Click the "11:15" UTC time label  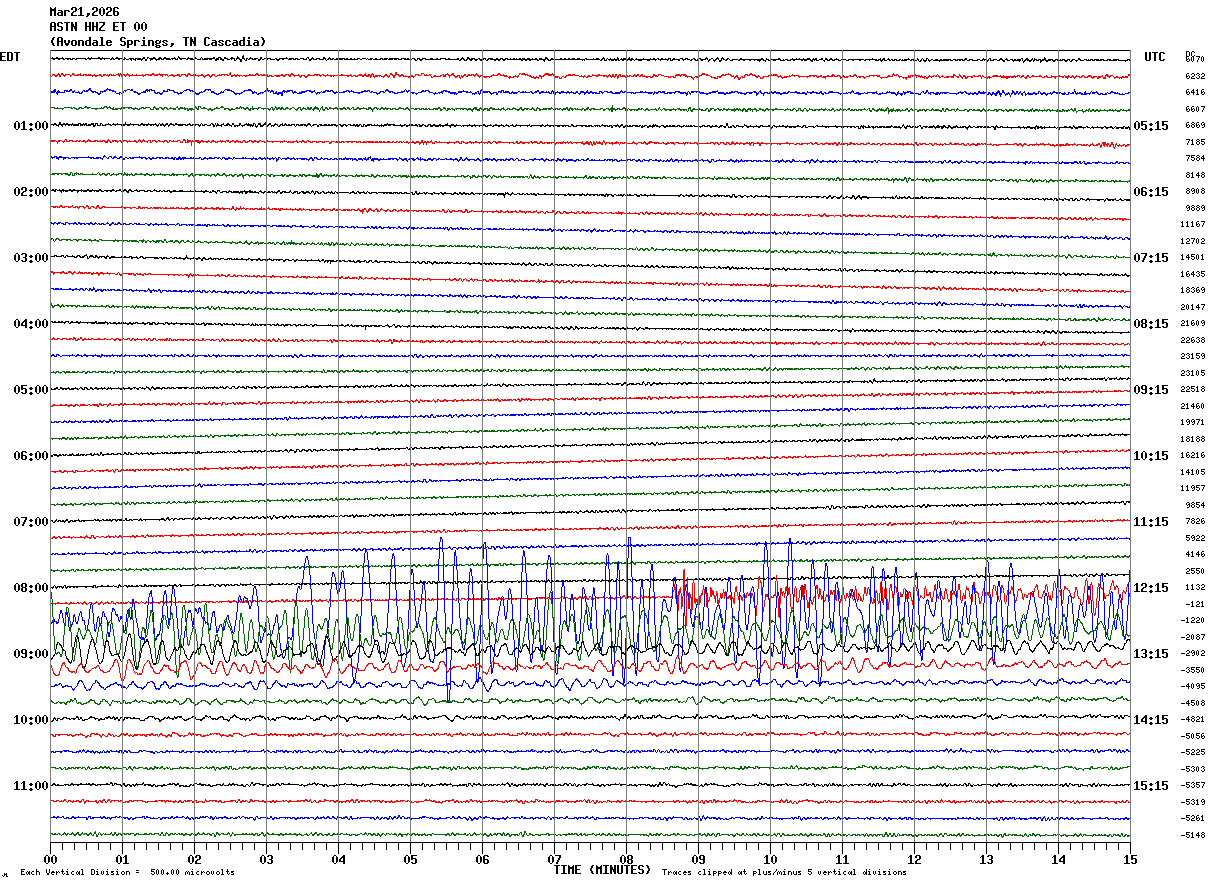[1151, 522]
